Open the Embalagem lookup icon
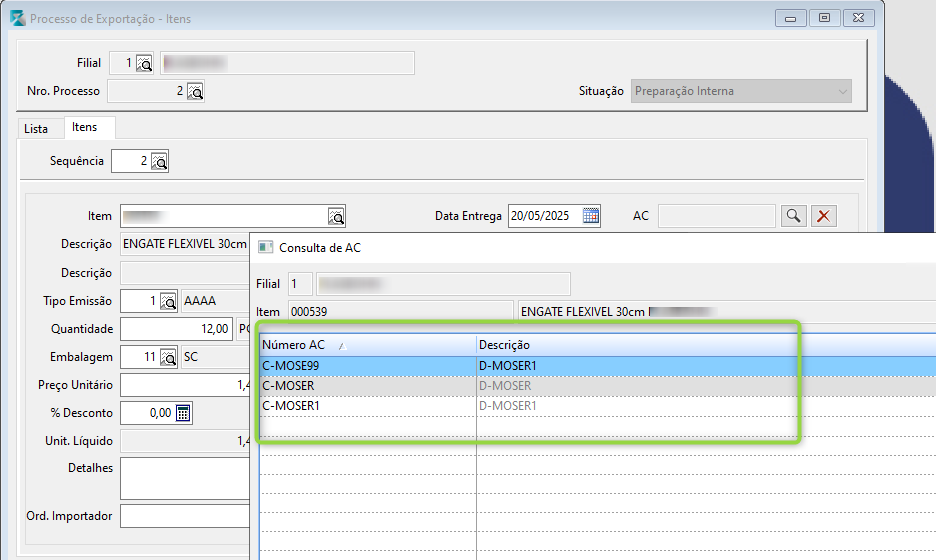Screen dimensions: 936x560 pos(168,357)
